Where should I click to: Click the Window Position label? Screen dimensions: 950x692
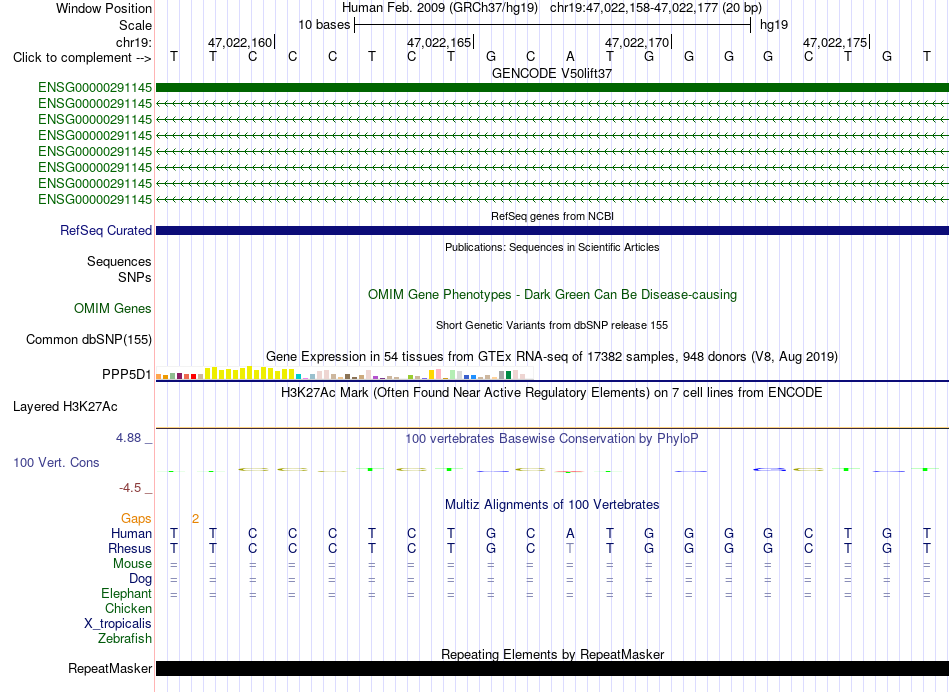[104, 8]
